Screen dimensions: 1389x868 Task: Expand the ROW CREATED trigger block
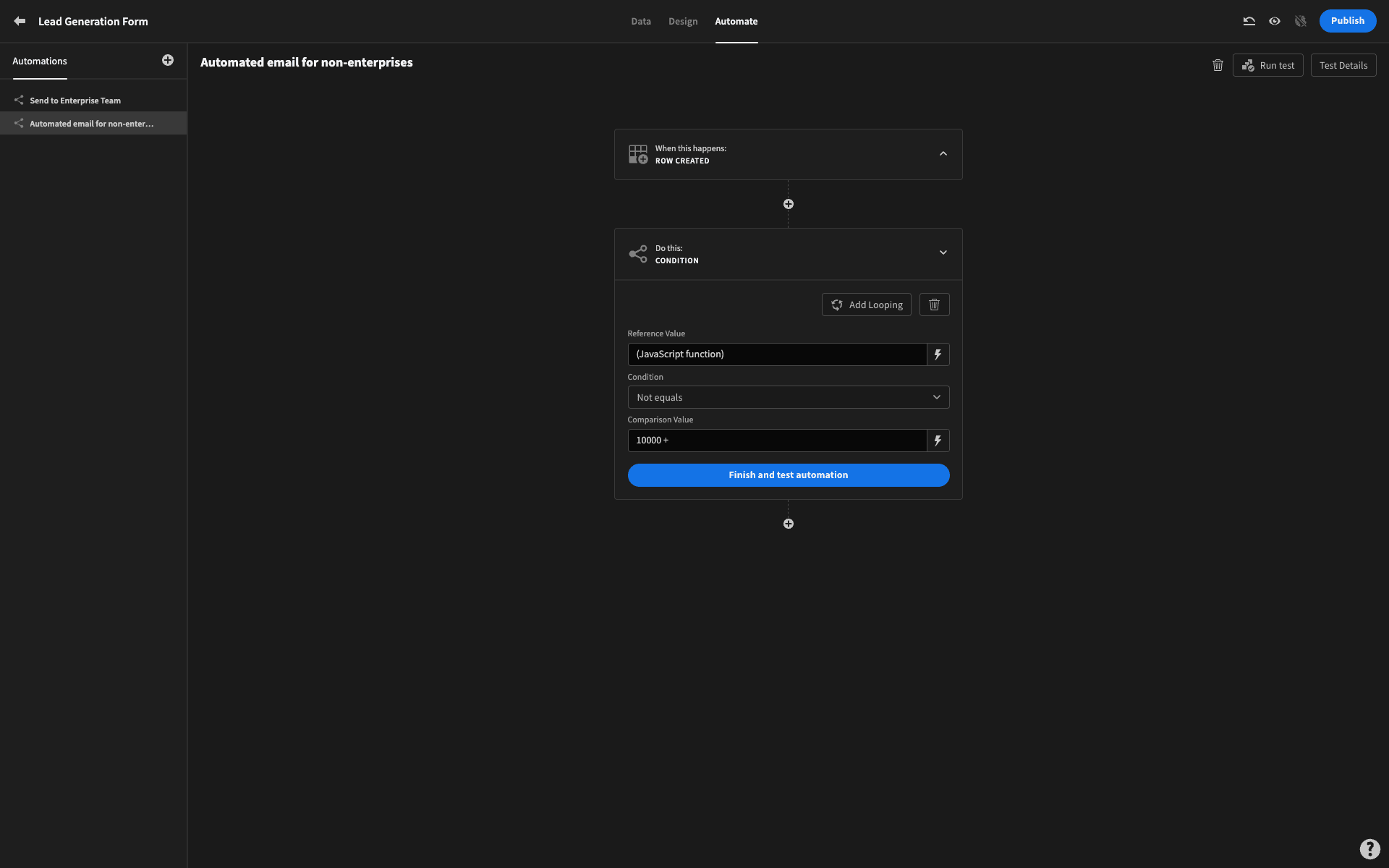942,154
